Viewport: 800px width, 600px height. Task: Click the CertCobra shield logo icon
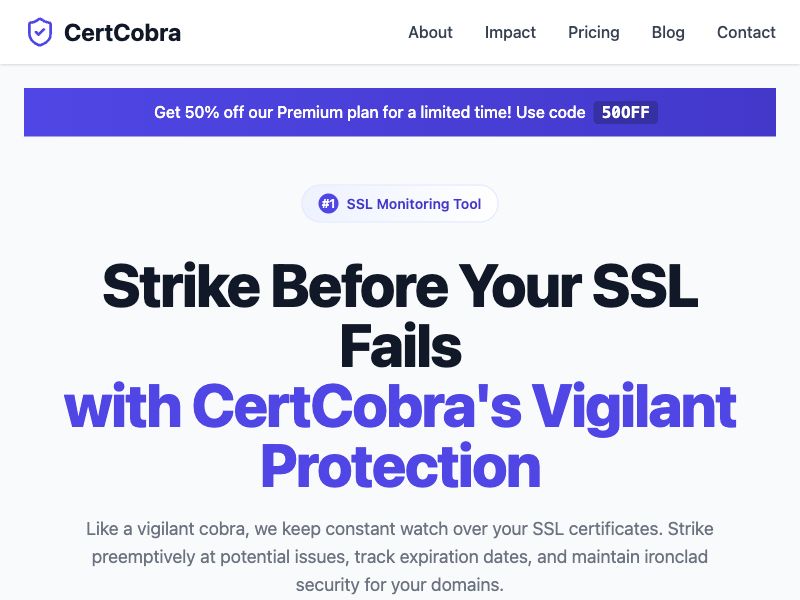coord(39,32)
